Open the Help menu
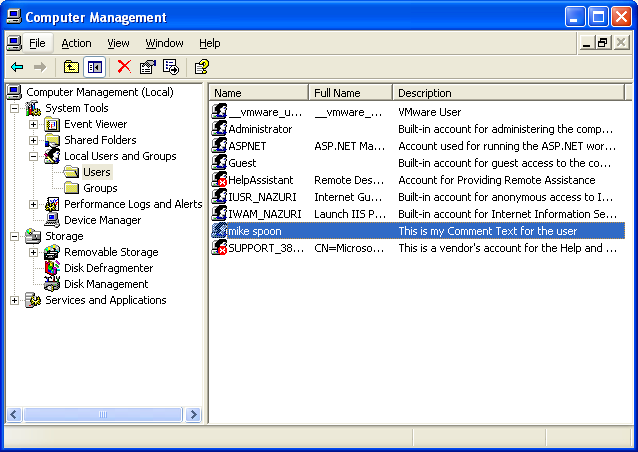Image resolution: width=638 pixels, height=452 pixels. [210, 43]
